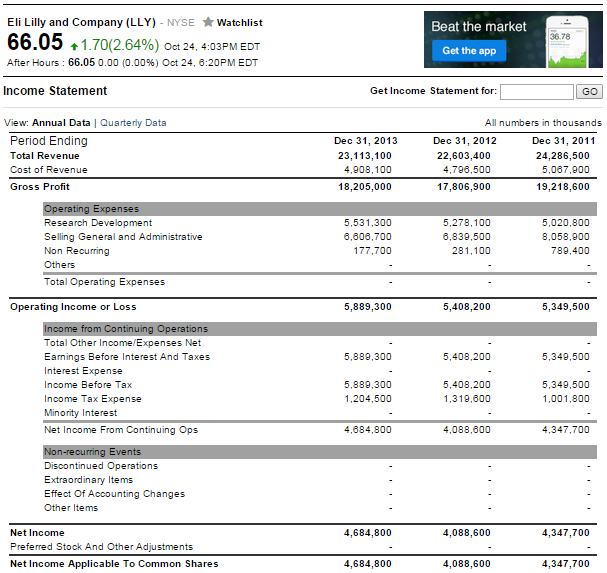
Task: Click the Watchlist label
Action: click(x=239, y=22)
